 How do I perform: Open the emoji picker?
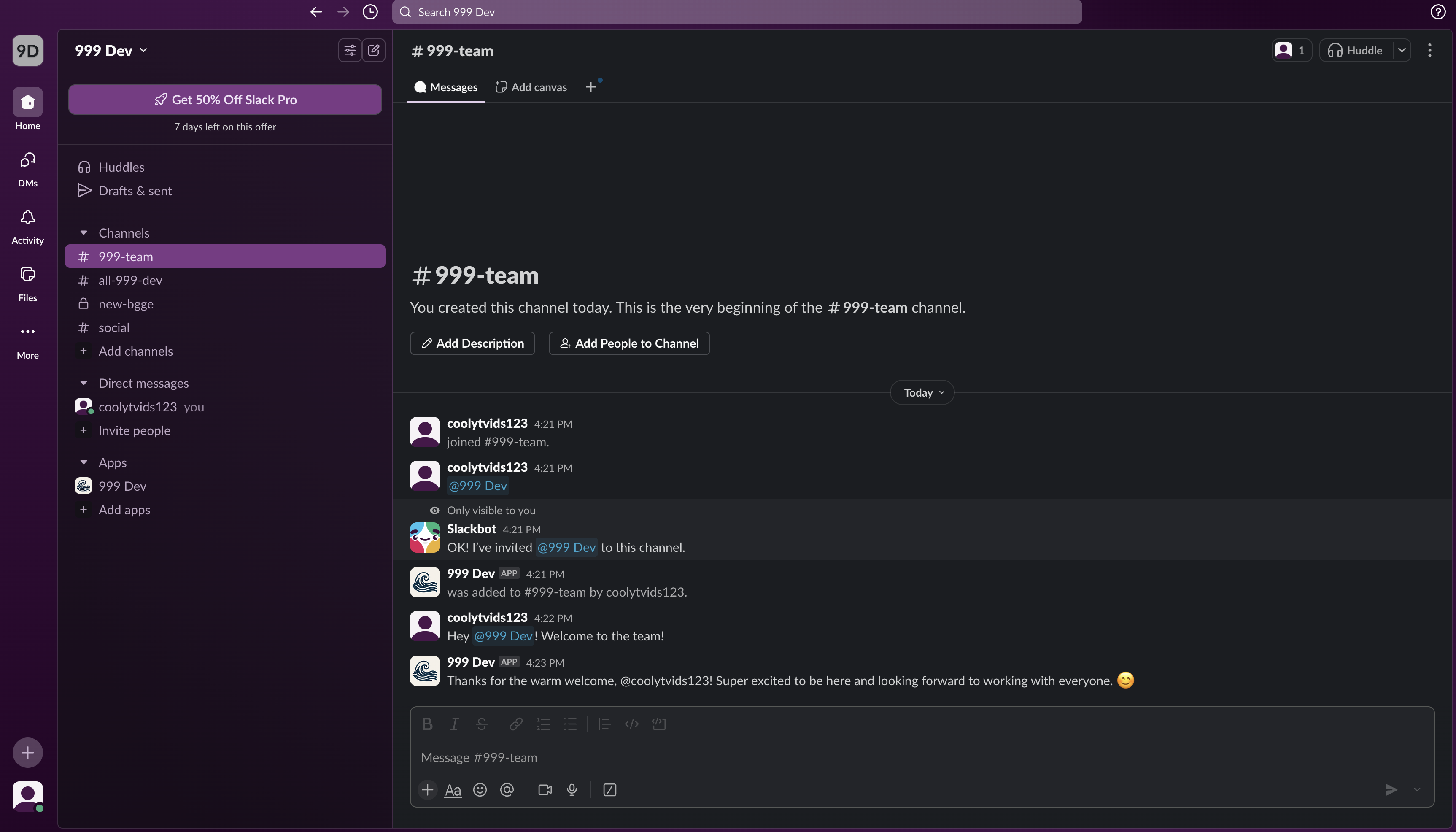480,790
